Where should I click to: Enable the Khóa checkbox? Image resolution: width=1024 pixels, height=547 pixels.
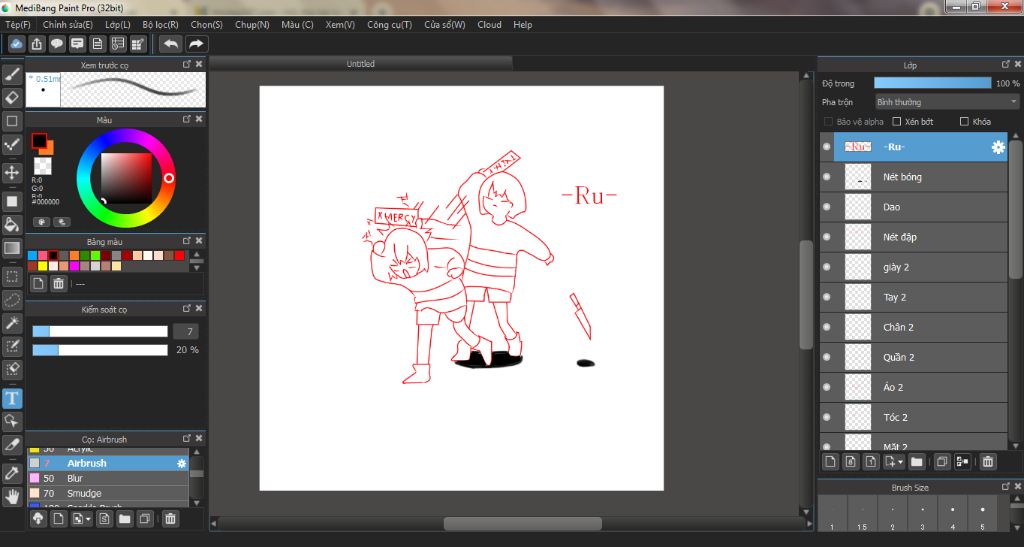964,121
